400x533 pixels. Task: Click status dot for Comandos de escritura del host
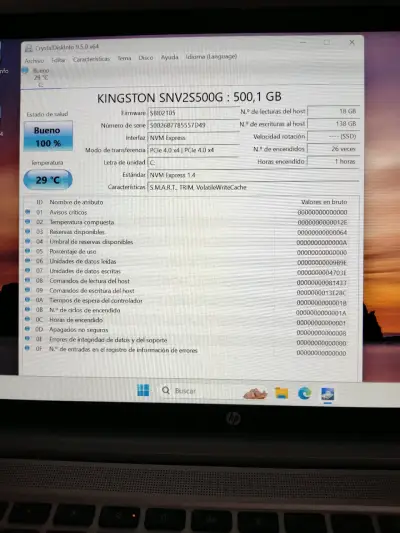coord(28,290)
